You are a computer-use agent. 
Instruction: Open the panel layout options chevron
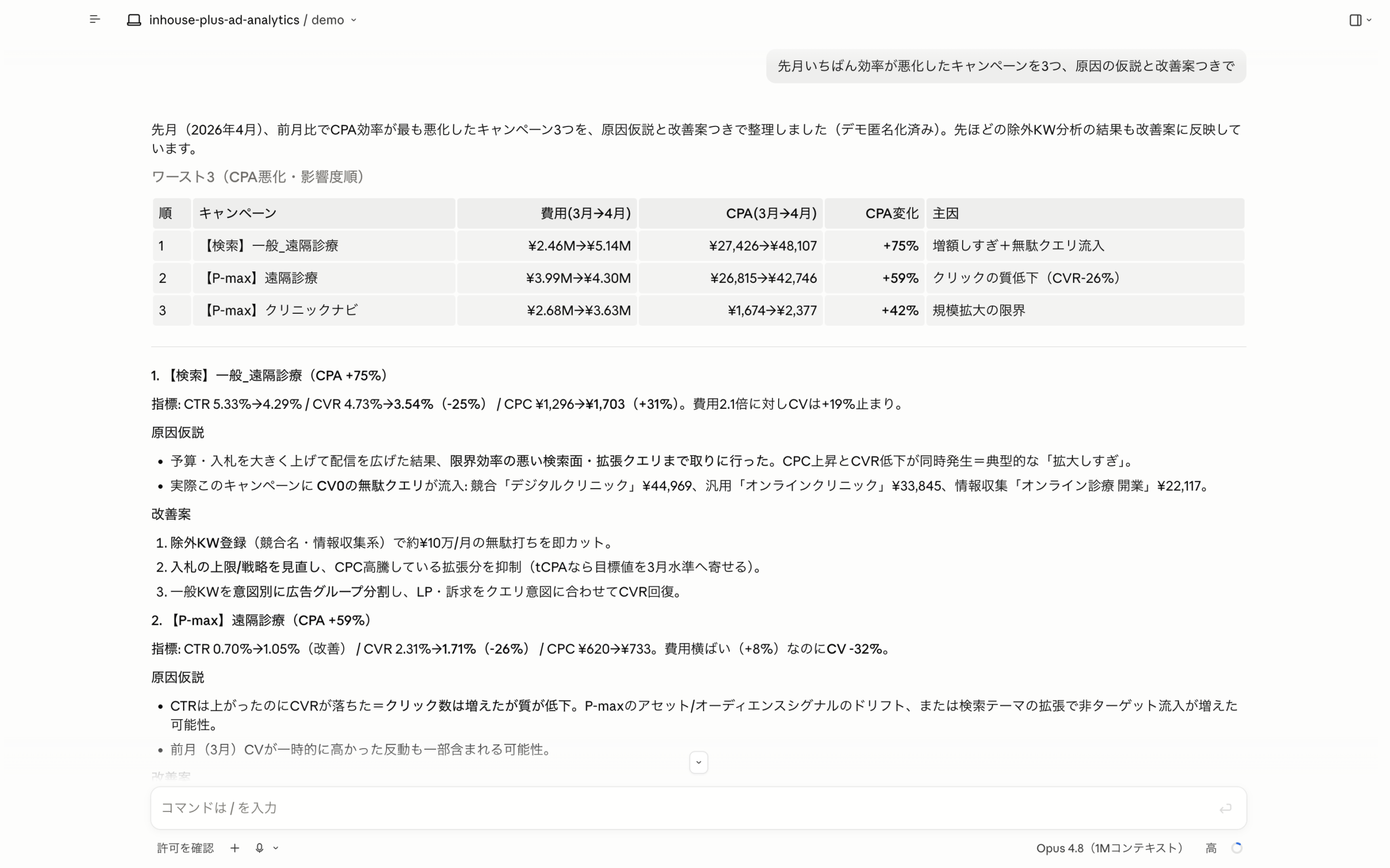[x=1369, y=20]
